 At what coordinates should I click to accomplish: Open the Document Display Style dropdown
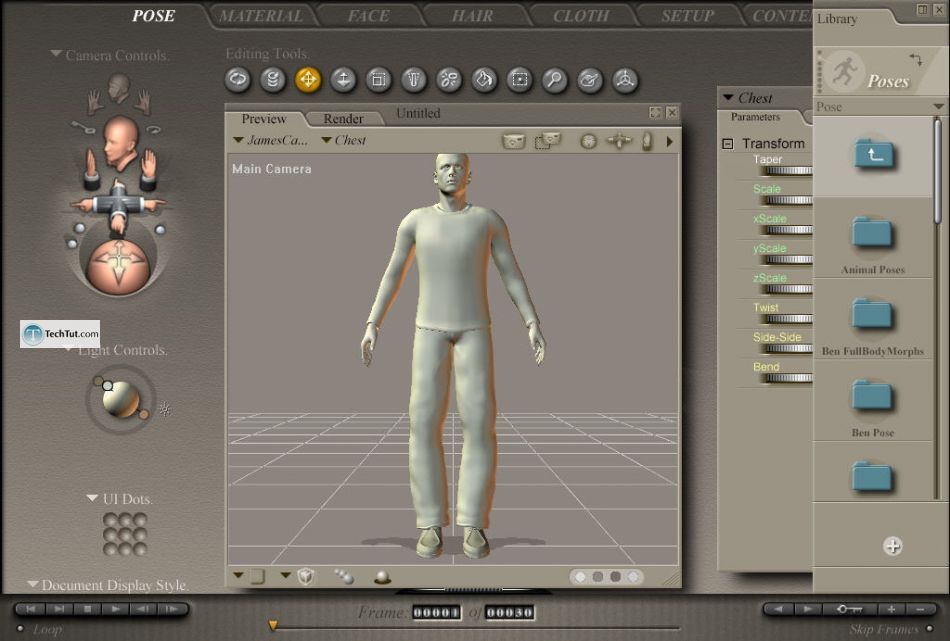(x=33, y=584)
